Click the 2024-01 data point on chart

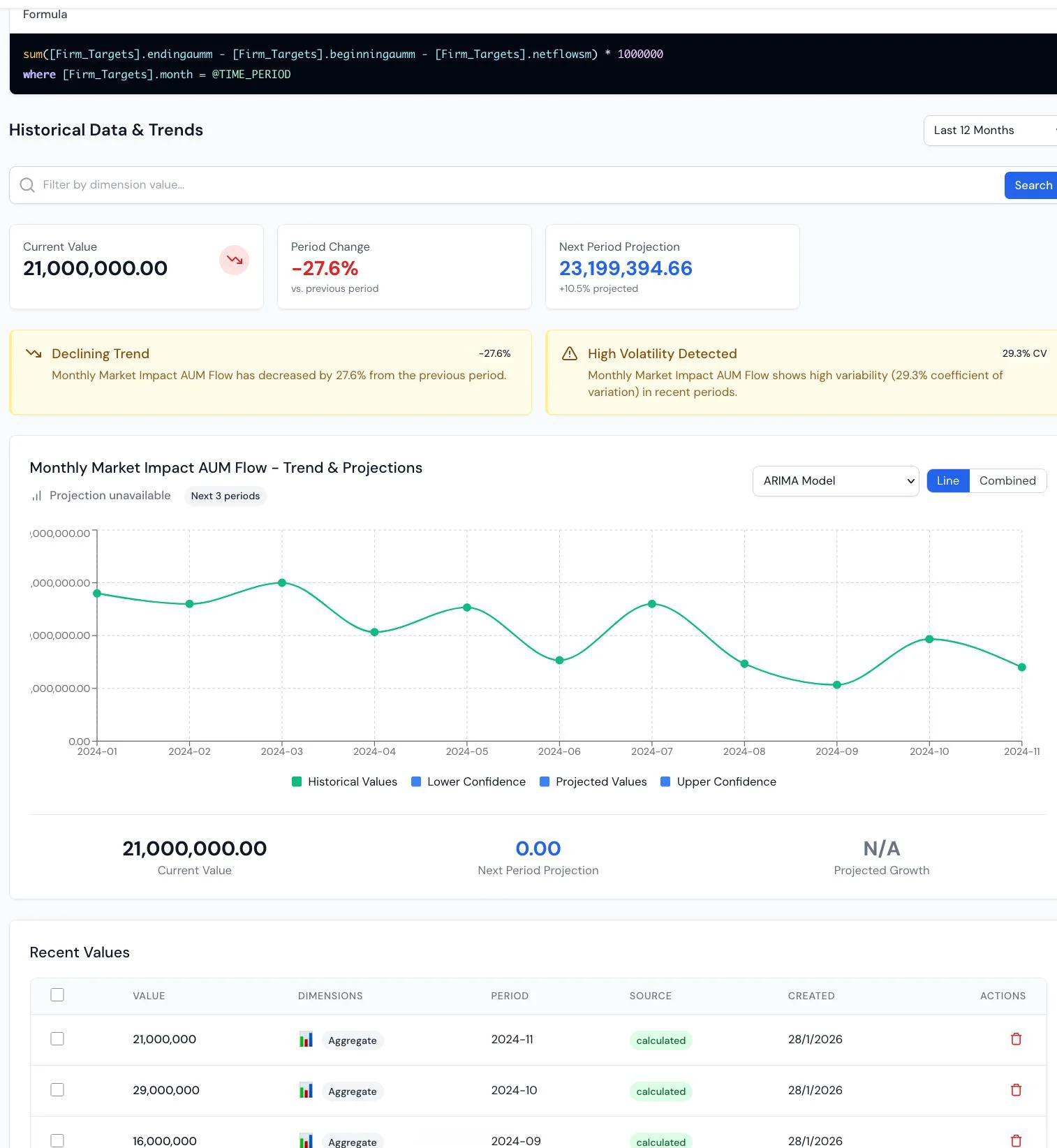97,594
